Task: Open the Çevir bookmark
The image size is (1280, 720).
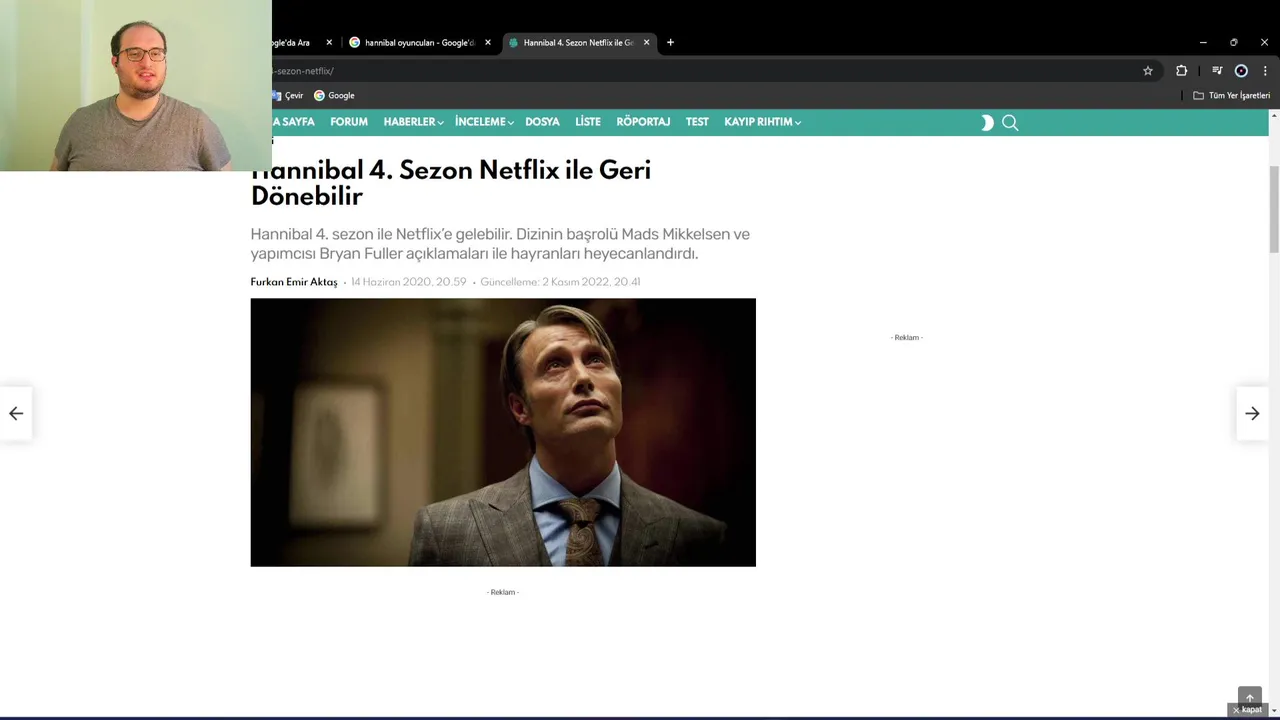Action: [x=287, y=96]
